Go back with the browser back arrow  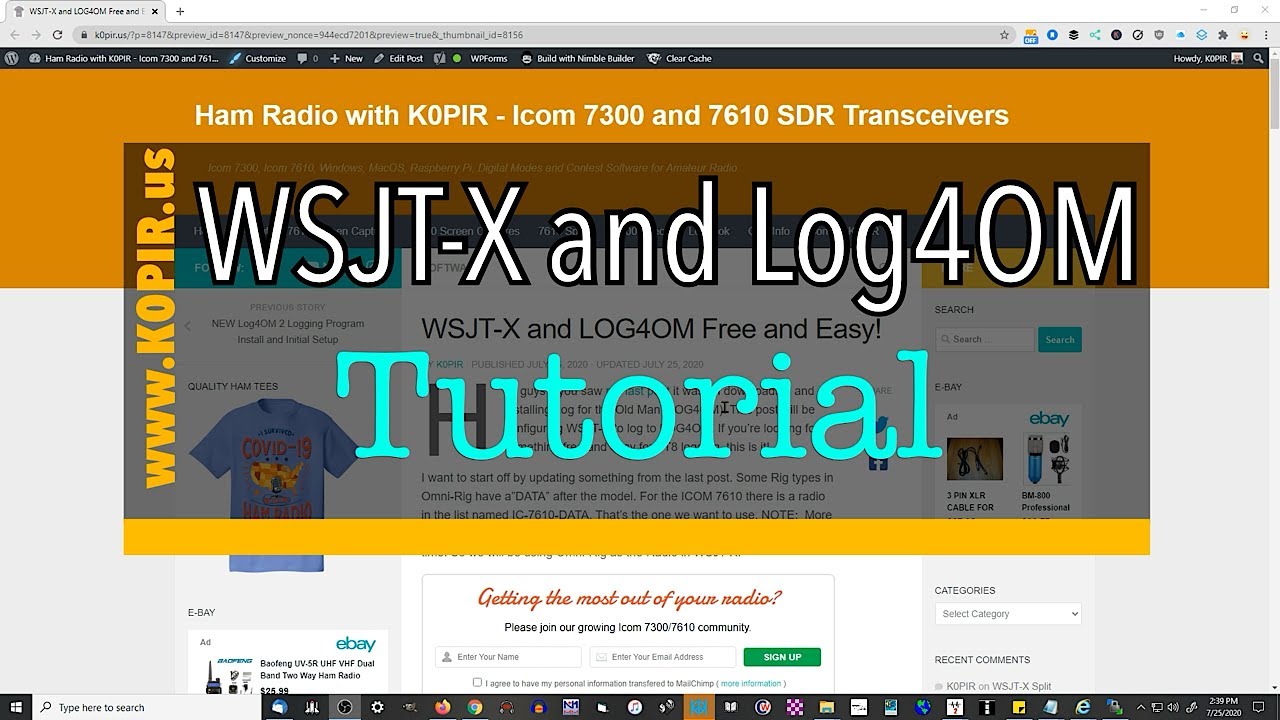pyautogui.click(x=14, y=35)
